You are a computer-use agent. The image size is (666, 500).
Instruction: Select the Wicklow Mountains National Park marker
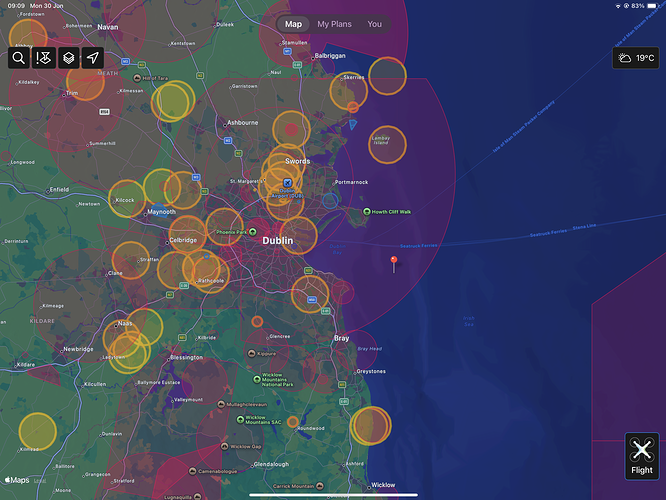tap(257, 379)
